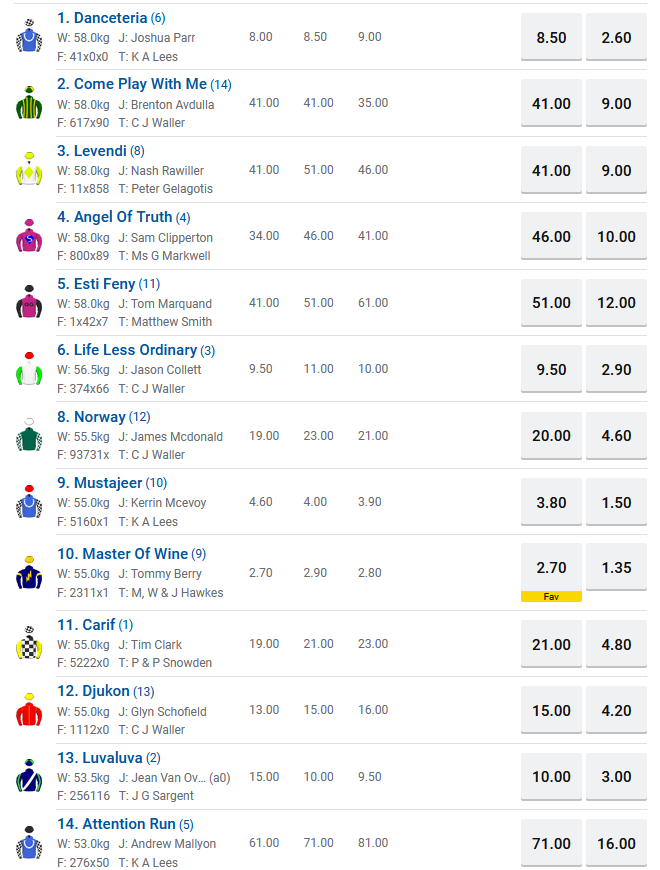Image resolution: width=660 pixels, height=870 pixels.
Task: Click Levendi's yellow jockey silks icon
Action: click(x=29, y=170)
